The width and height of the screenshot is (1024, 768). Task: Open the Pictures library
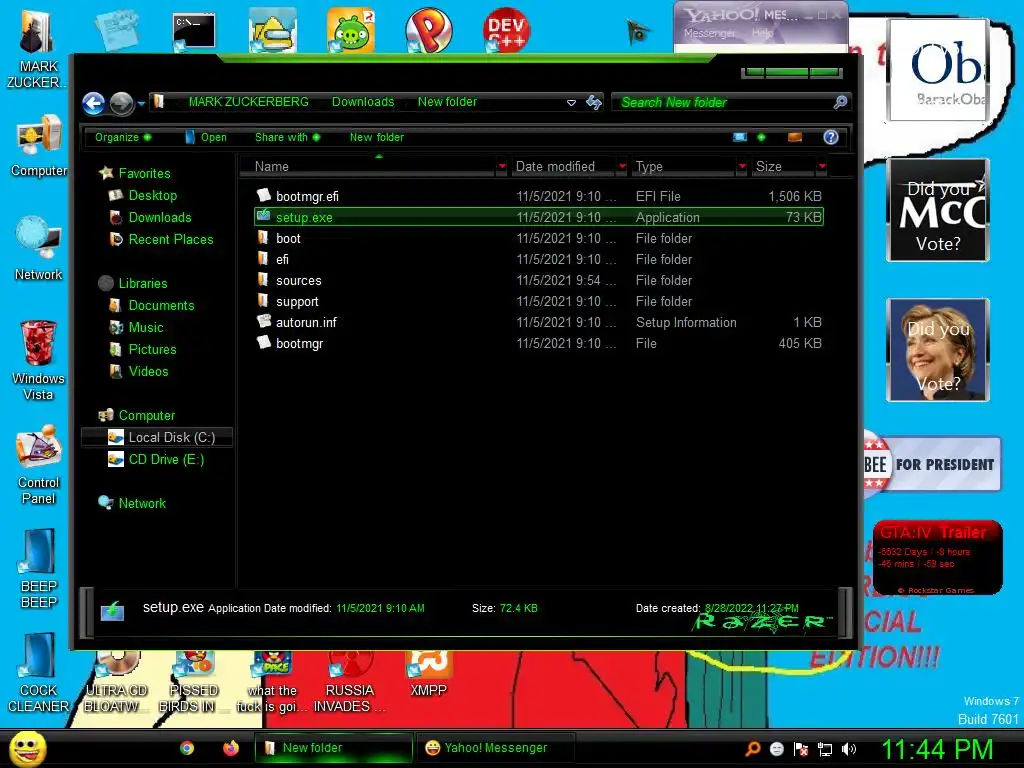[152, 349]
